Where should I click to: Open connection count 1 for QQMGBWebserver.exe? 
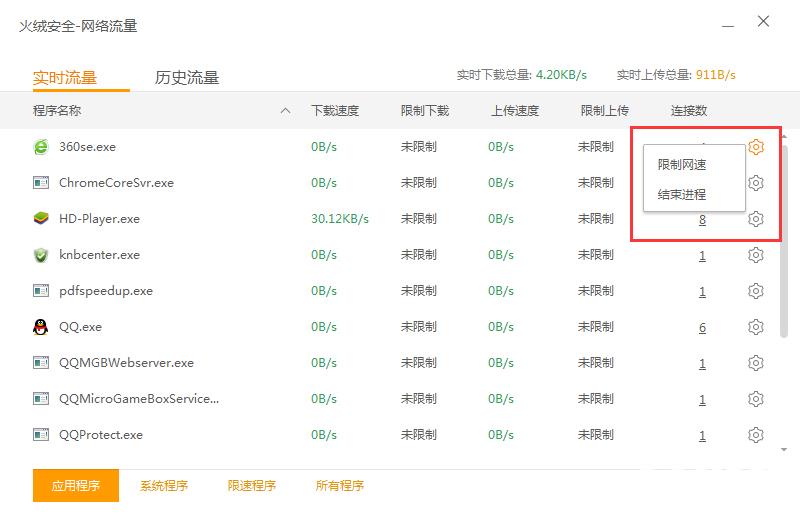[x=703, y=363]
